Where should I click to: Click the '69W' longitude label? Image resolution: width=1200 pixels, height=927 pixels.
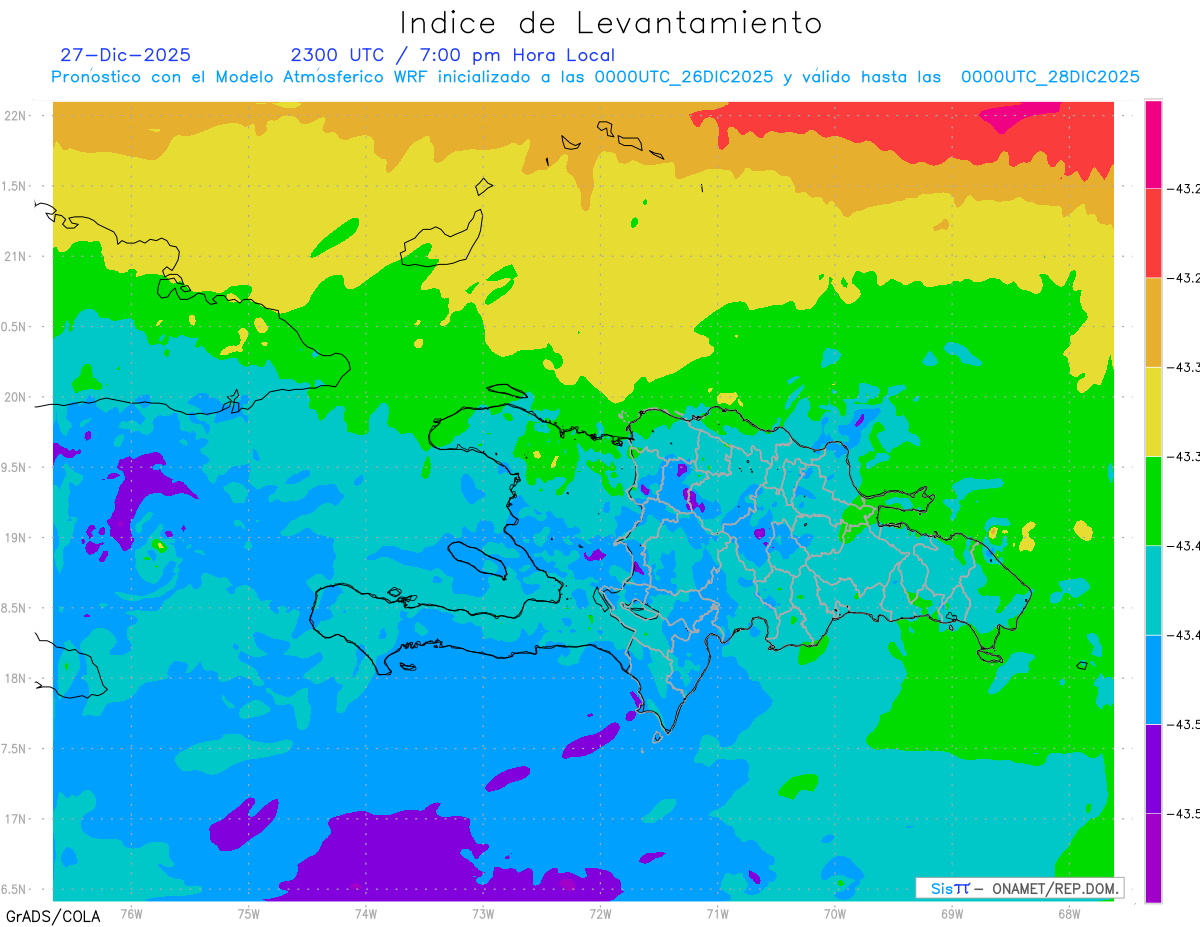pyautogui.click(x=952, y=913)
